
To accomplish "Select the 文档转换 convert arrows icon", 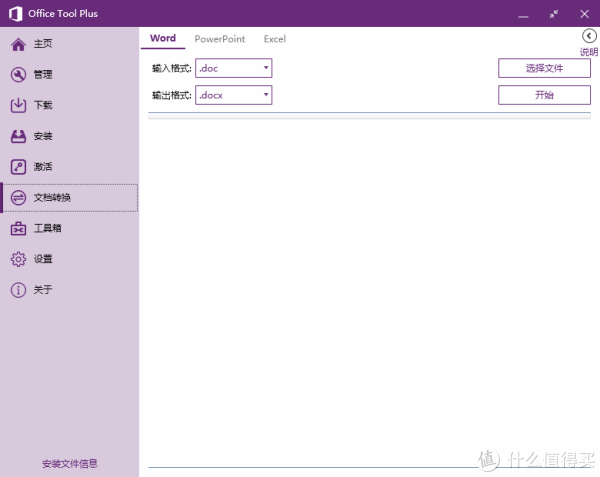I will coord(18,198).
